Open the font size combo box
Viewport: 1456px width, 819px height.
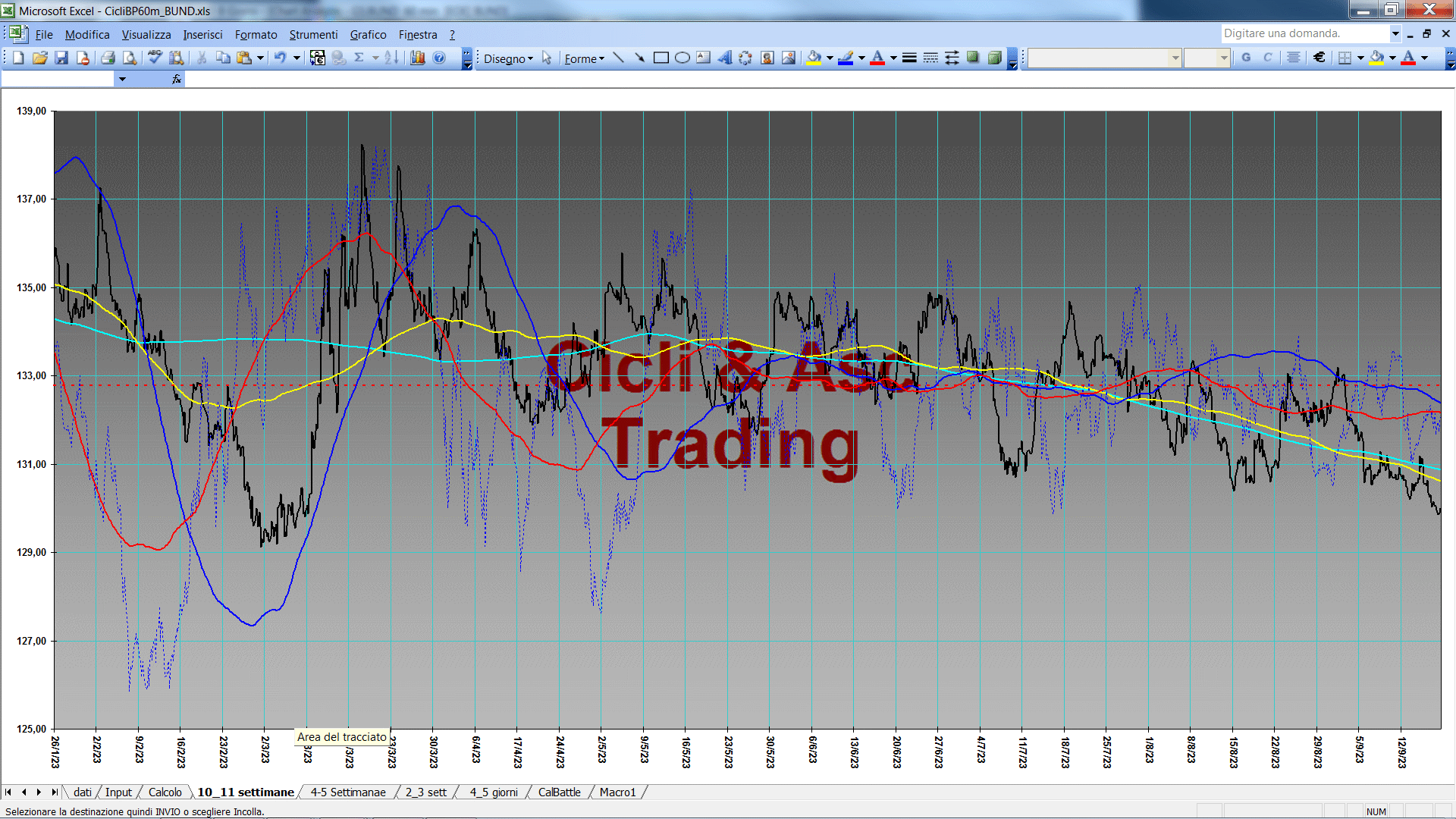[x=1207, y=58]
